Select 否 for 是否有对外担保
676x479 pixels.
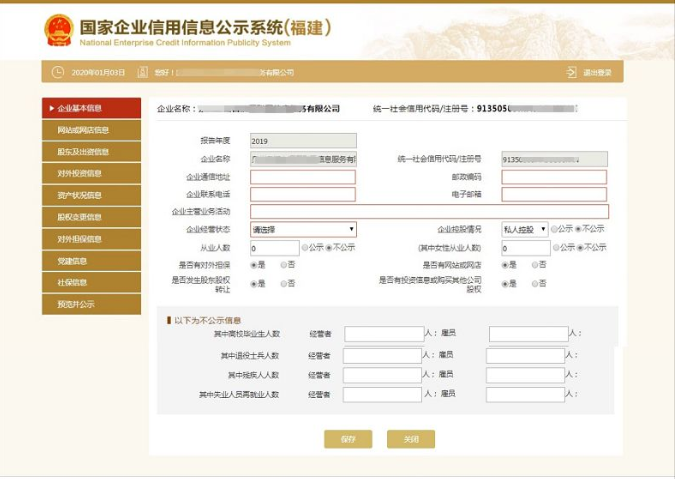283,265
